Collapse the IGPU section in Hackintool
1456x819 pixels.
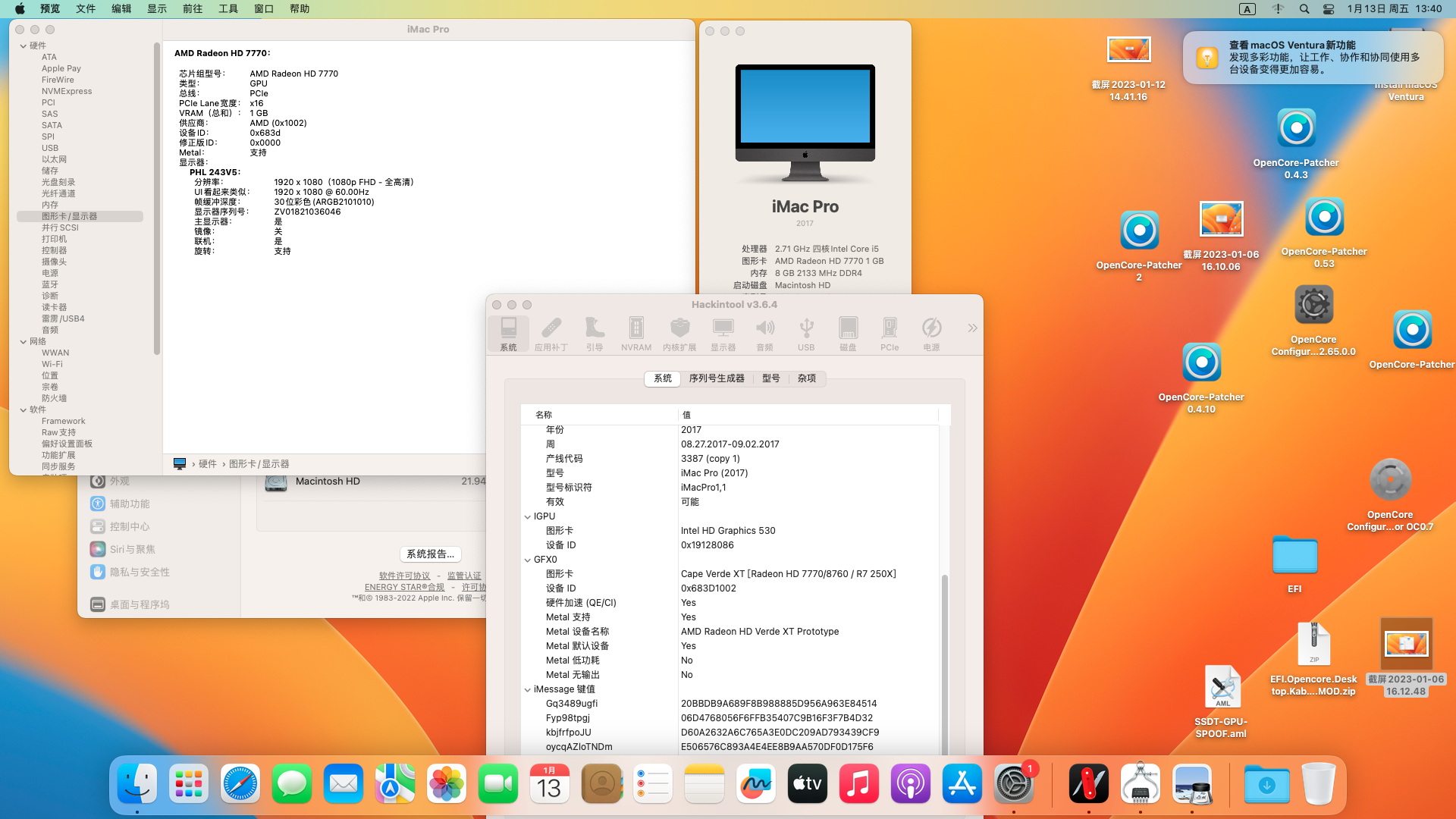click(528, 516)
